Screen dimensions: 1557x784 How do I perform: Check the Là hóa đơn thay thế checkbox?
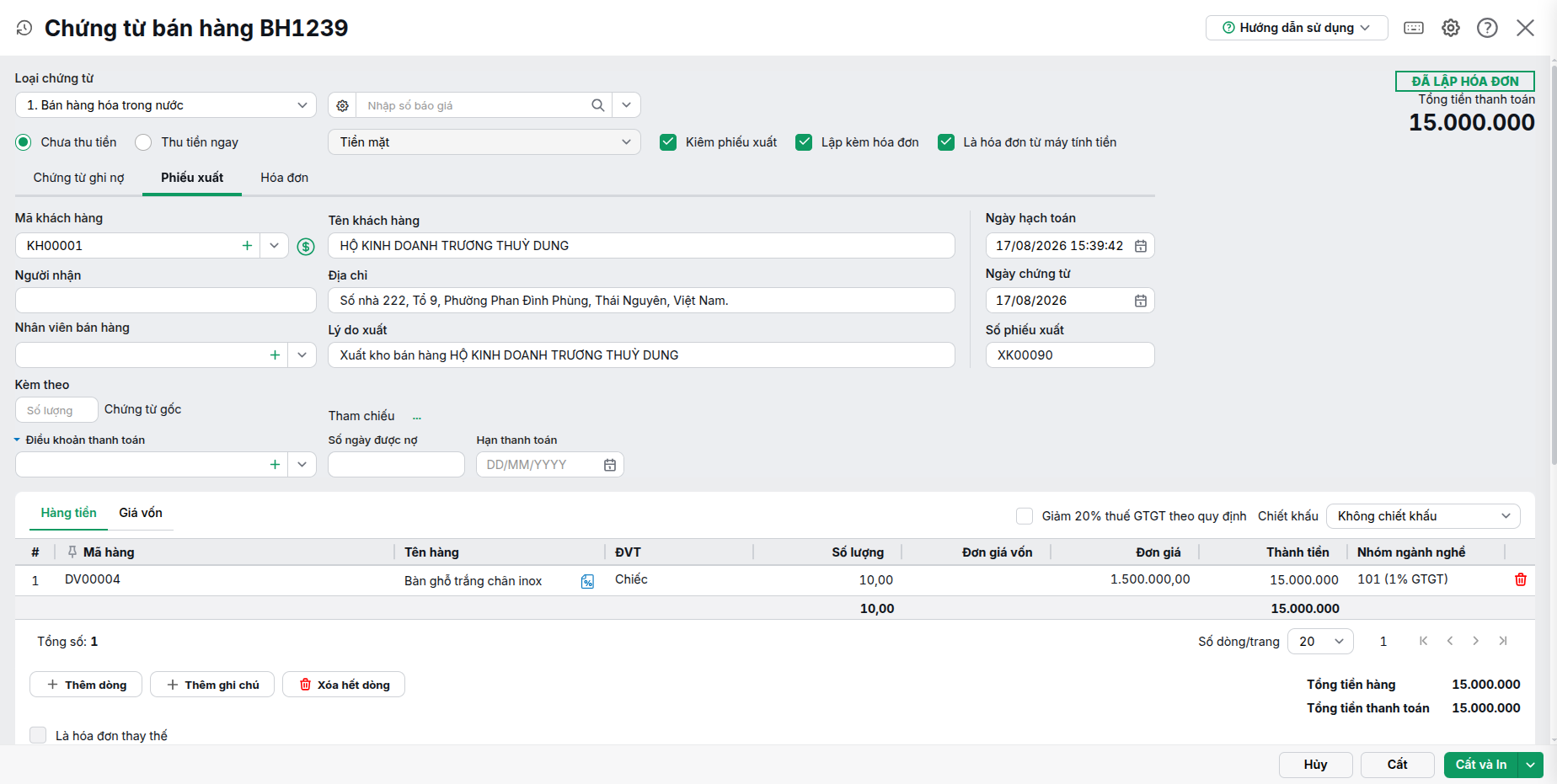tap(38, 735)
